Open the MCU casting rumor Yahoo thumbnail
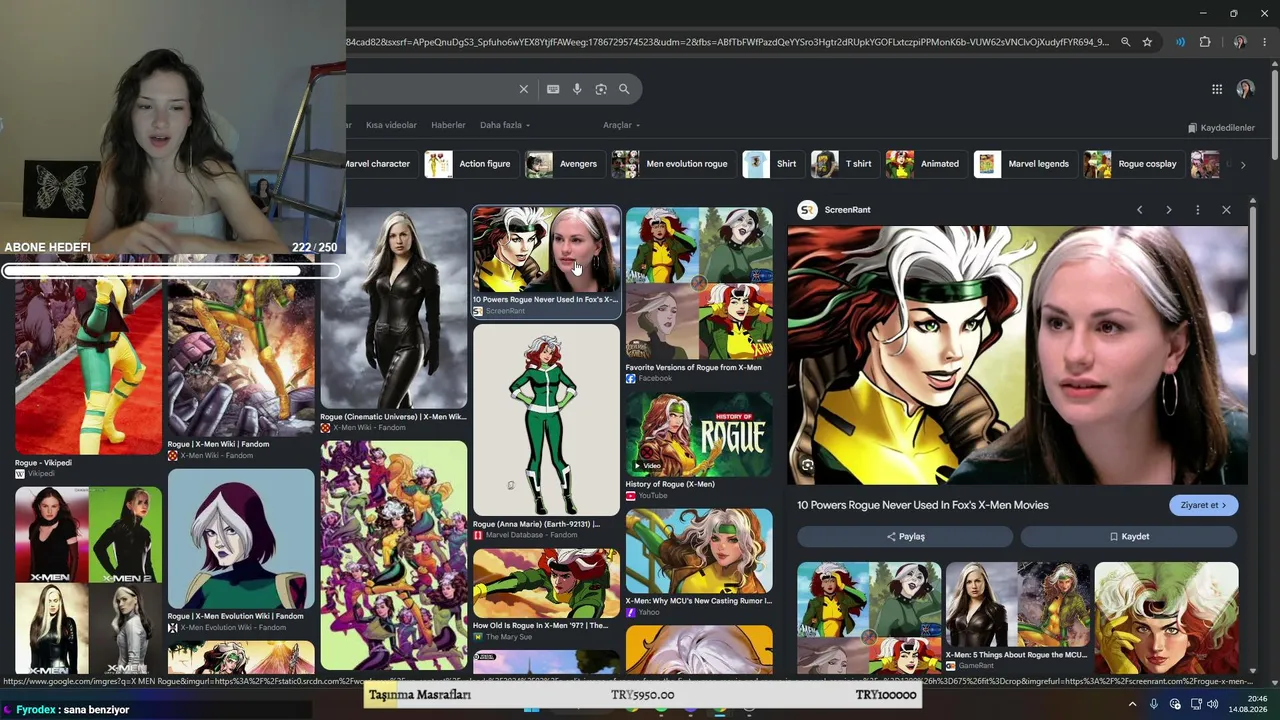The width and height of the screenshot is (1280, 720). [699, 551]
